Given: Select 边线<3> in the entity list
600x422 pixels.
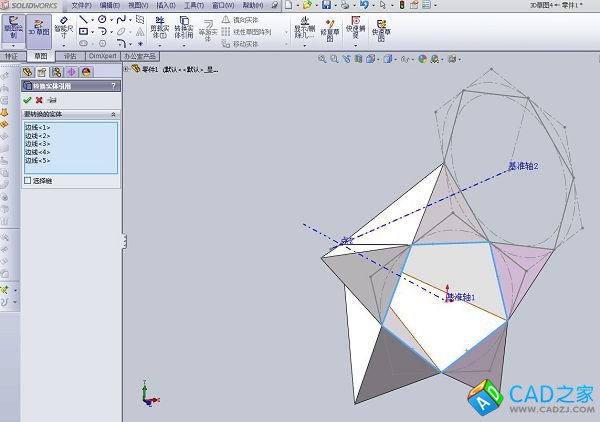Looking at the screenshot, I should (37, 144).
